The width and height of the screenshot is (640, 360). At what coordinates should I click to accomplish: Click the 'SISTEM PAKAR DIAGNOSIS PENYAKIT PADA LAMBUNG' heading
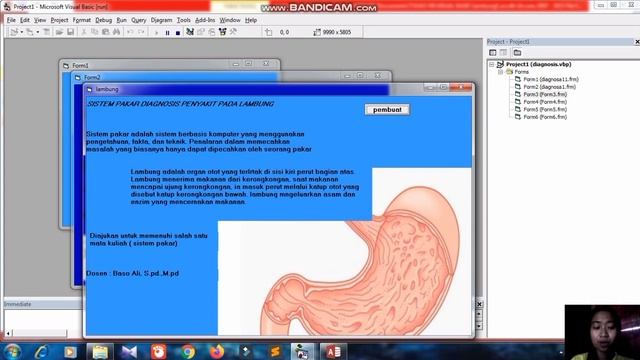(180, 104)
